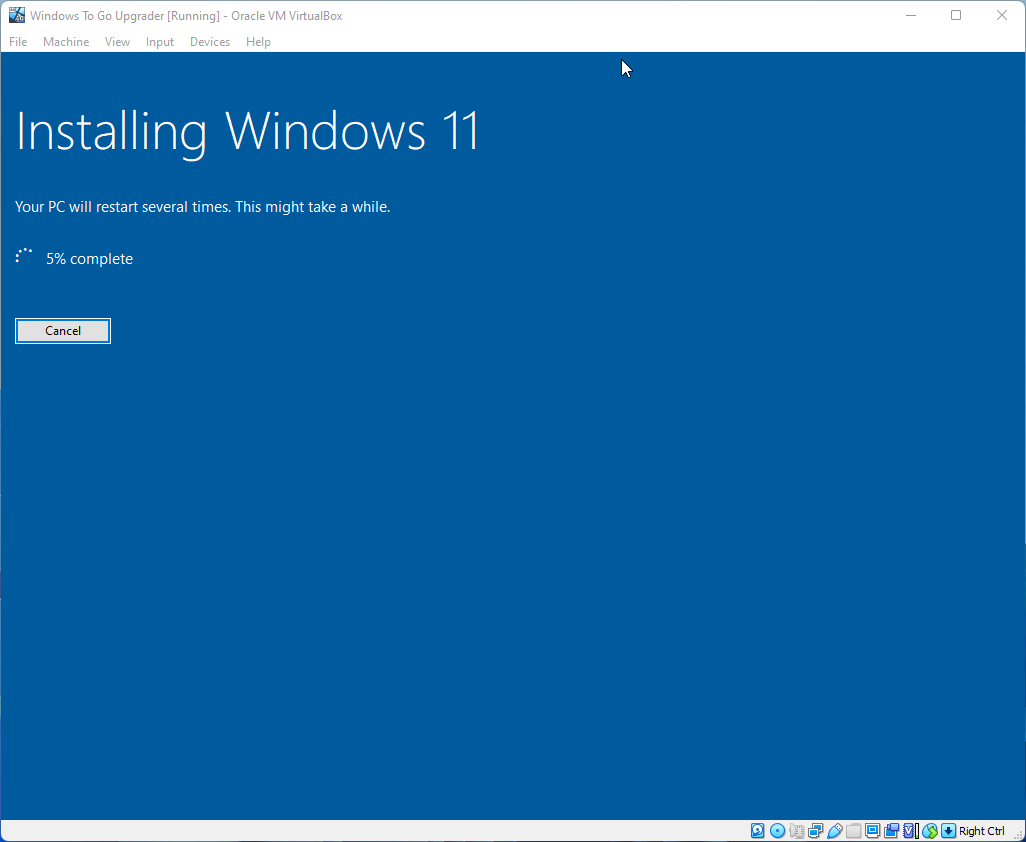The width and height of the screenshot is (1026, 842).
Task: Open the Devices menu
Action: point(210,42)
